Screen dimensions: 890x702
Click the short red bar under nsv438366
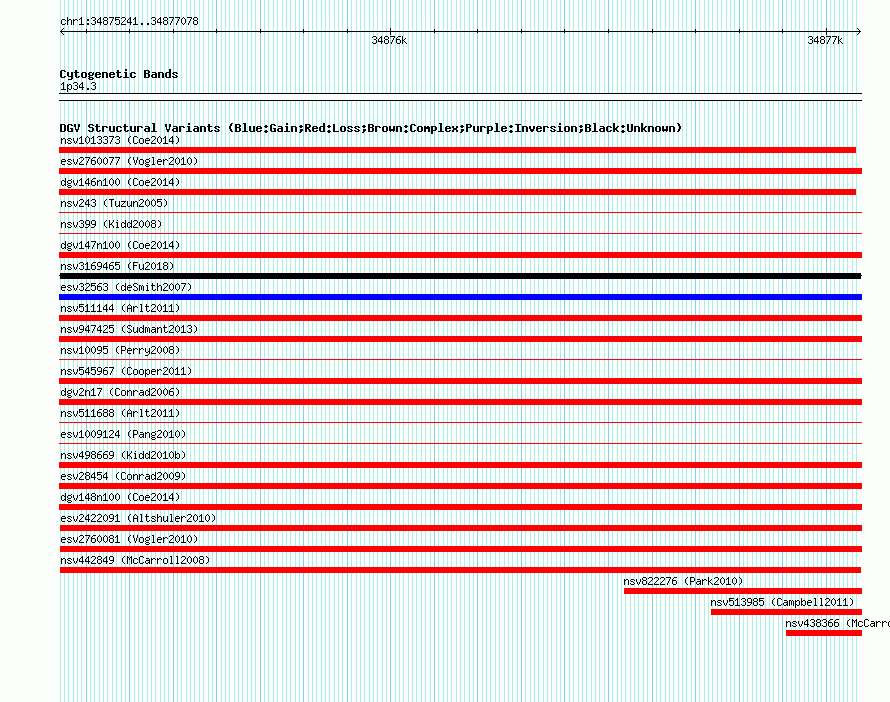(824, 633)
